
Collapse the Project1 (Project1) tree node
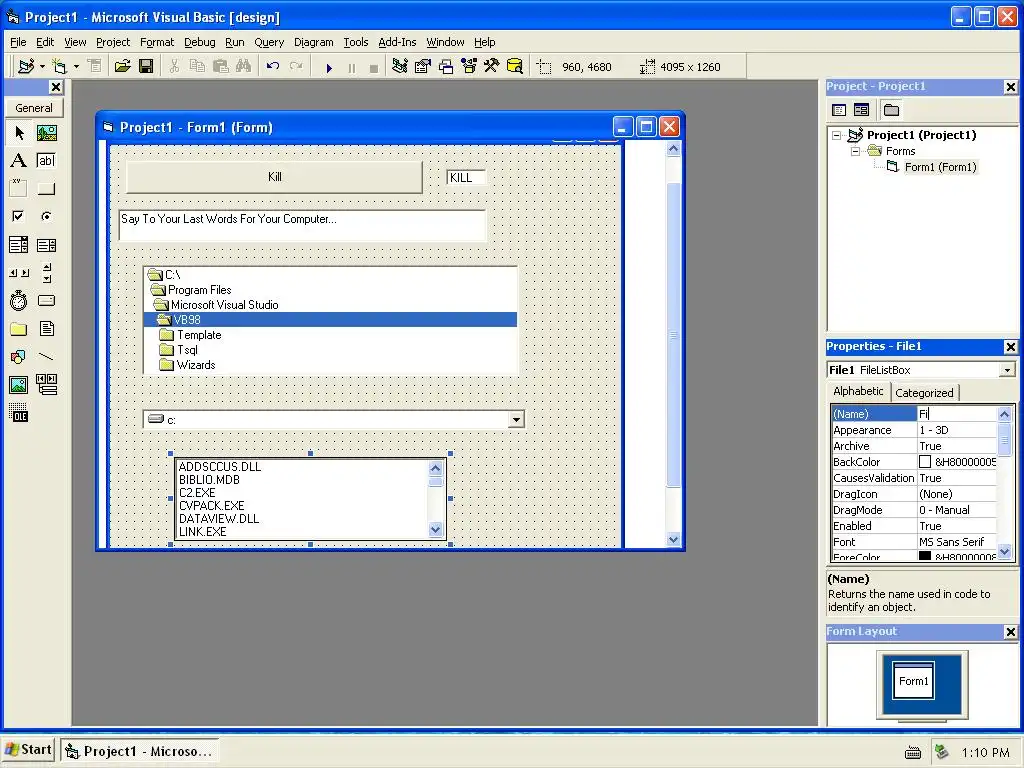[x=837, y=135]
